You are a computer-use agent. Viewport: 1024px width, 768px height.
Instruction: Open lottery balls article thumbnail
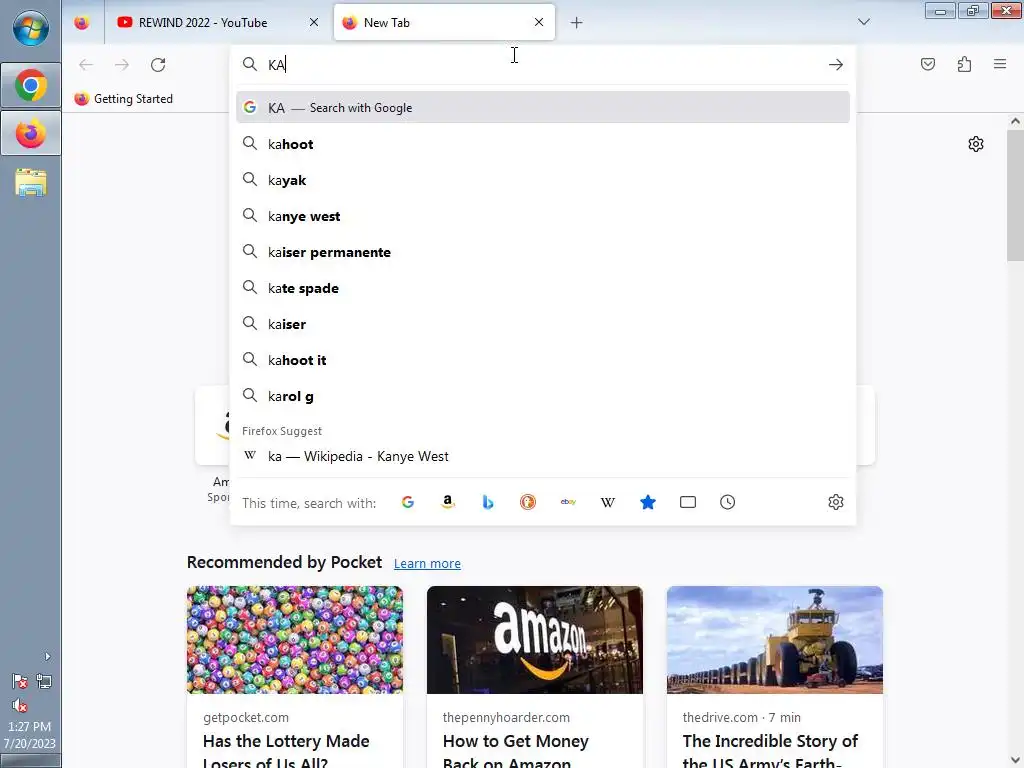[295, 640]
